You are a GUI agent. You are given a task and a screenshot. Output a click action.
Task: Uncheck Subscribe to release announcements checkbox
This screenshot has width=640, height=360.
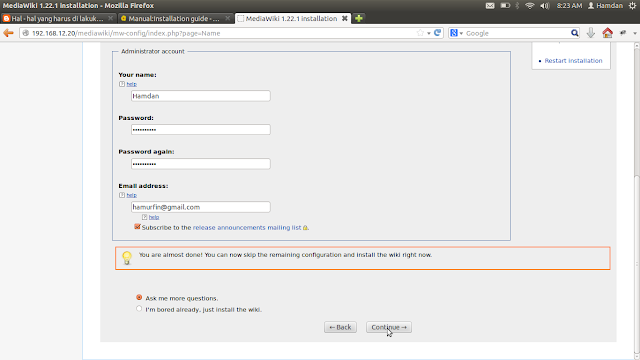click(137, 227)
